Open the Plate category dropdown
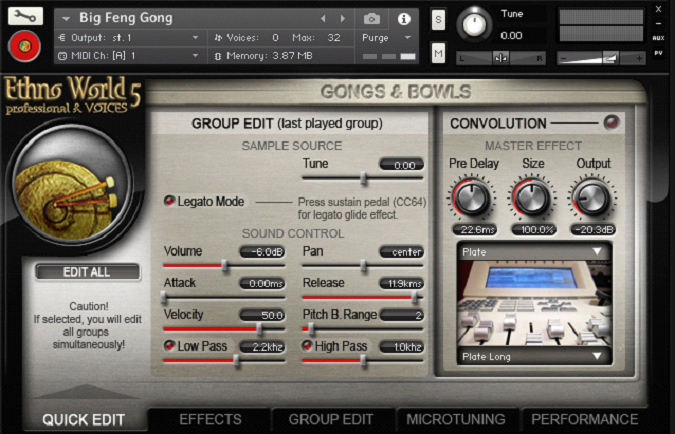 [534, 252]
